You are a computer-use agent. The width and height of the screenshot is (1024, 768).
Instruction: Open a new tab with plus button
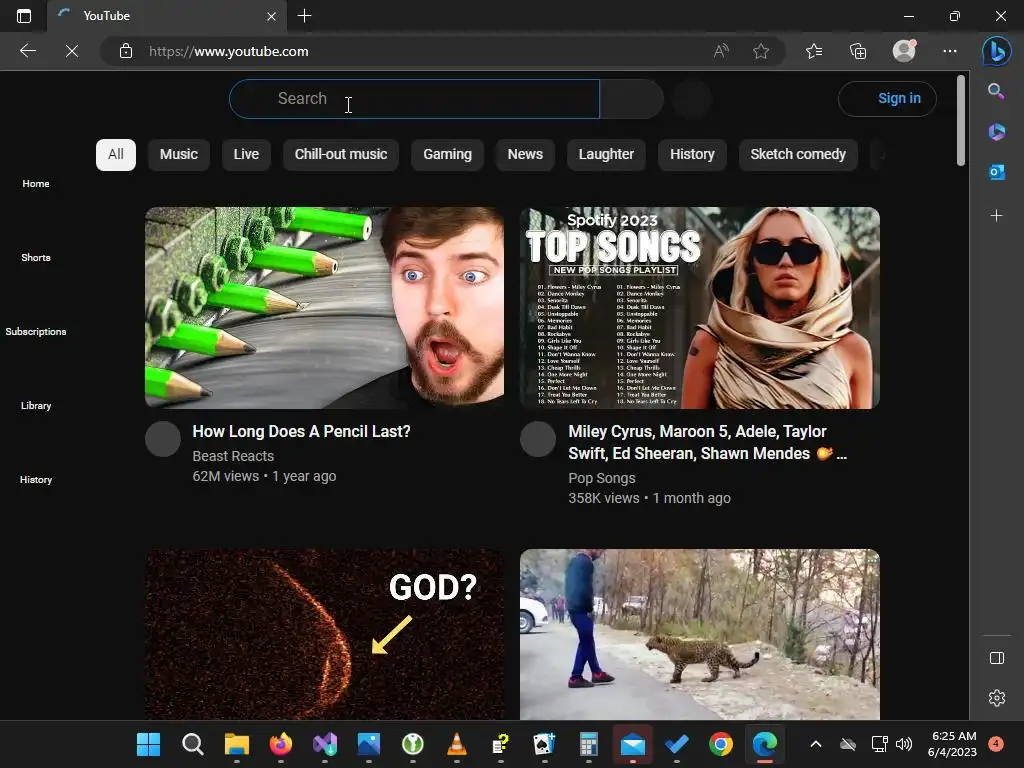click(x=304, y=16)
